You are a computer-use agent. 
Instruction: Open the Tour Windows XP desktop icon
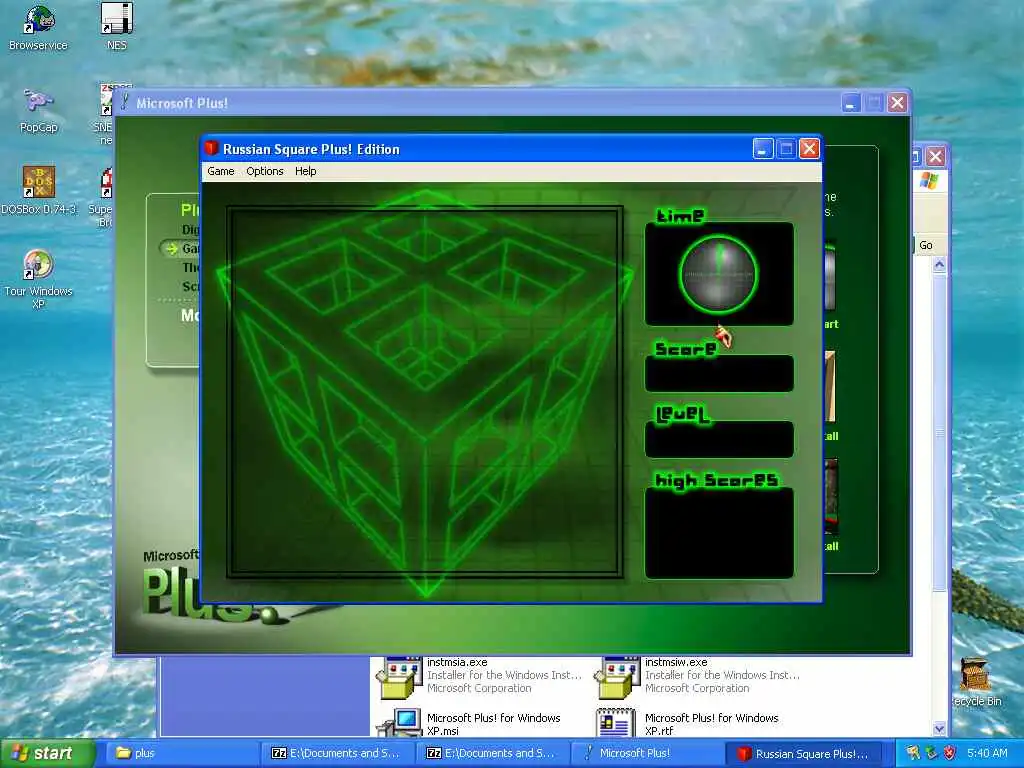pyautogui.click(x=38, y=279)
